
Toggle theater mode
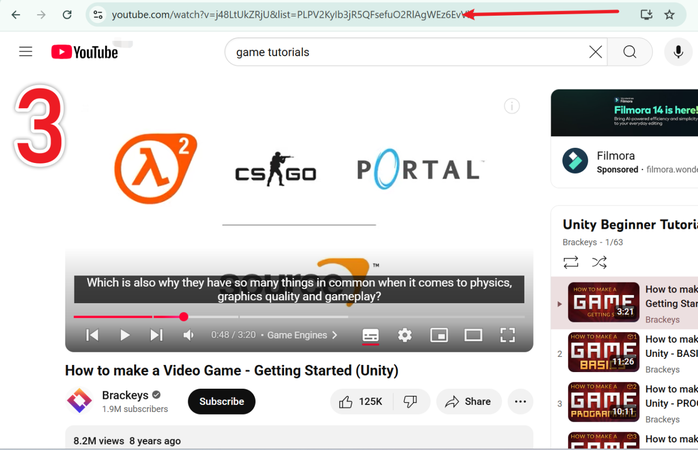tap(473, 335)
